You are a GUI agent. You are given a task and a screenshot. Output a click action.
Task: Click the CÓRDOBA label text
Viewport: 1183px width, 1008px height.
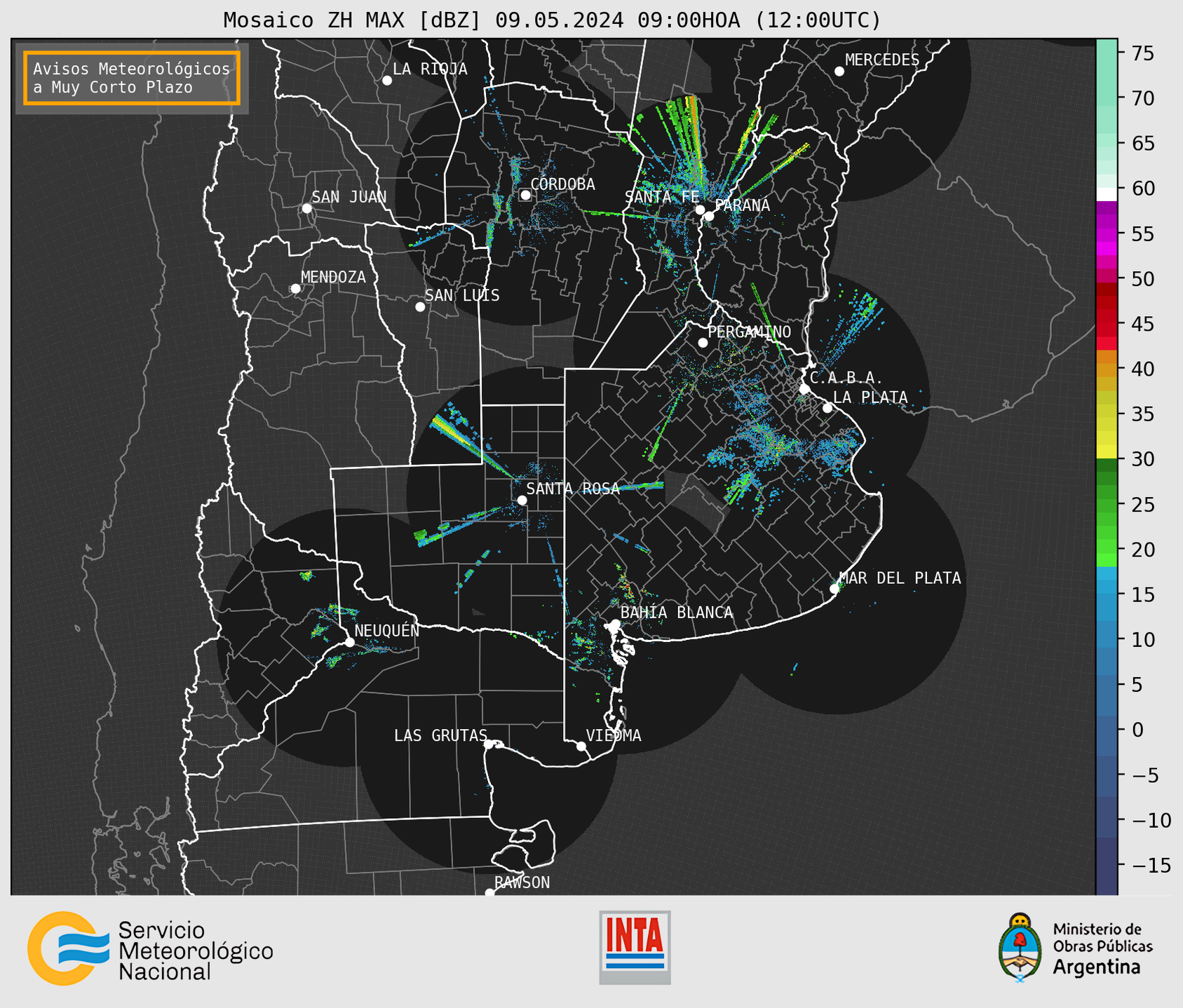click(562, 184)
